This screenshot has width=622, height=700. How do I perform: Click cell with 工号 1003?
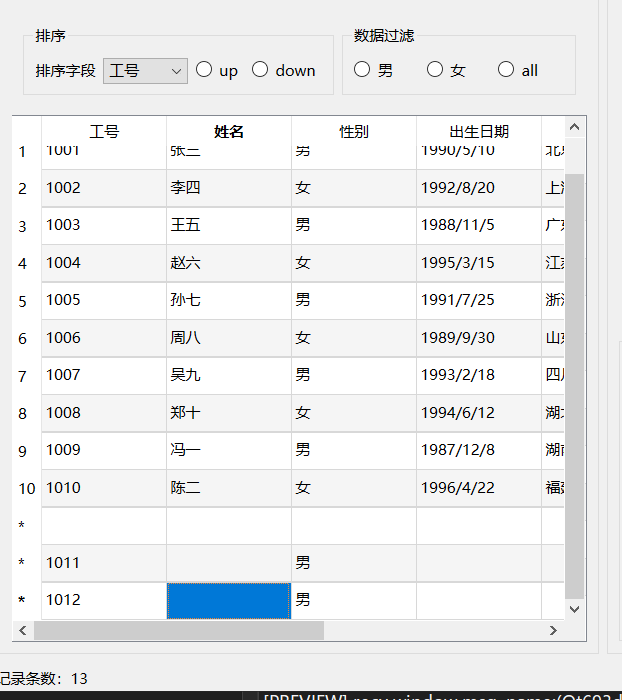[x=104, y=225]
